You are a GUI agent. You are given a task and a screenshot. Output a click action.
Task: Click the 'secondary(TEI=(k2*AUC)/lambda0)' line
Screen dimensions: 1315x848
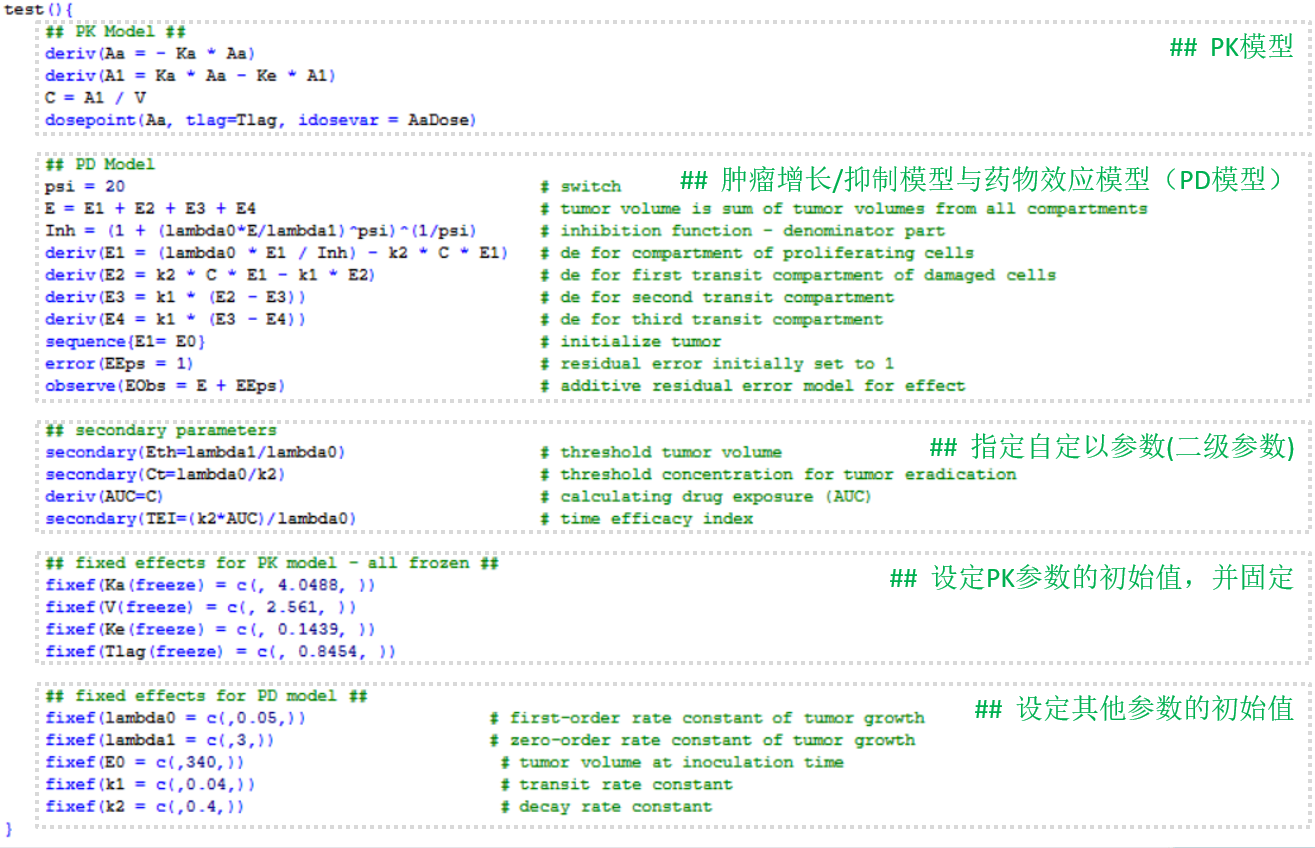(x=200, y=518)
